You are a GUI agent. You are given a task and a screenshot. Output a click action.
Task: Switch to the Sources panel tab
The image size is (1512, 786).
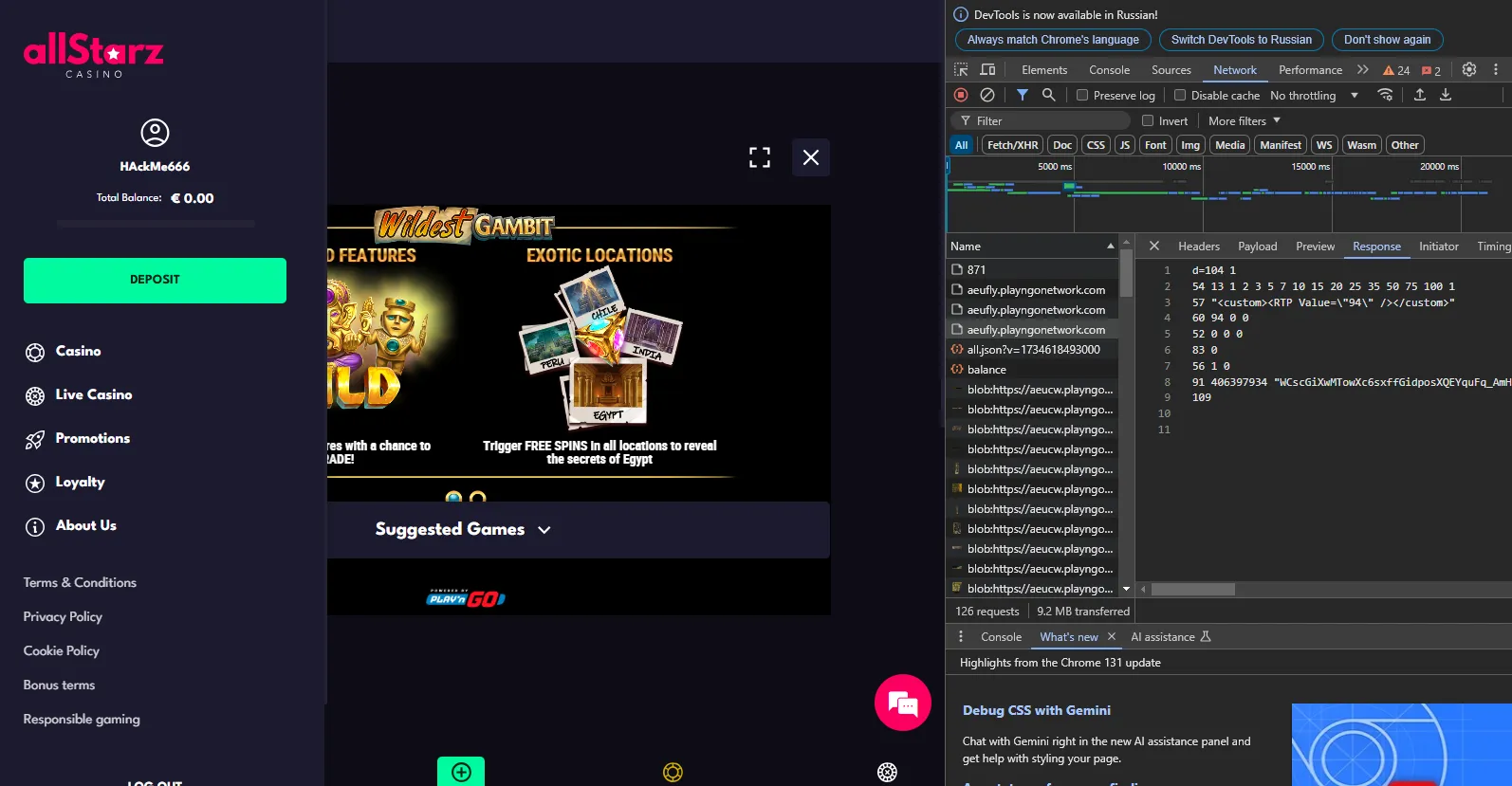tap(1171, 70)
